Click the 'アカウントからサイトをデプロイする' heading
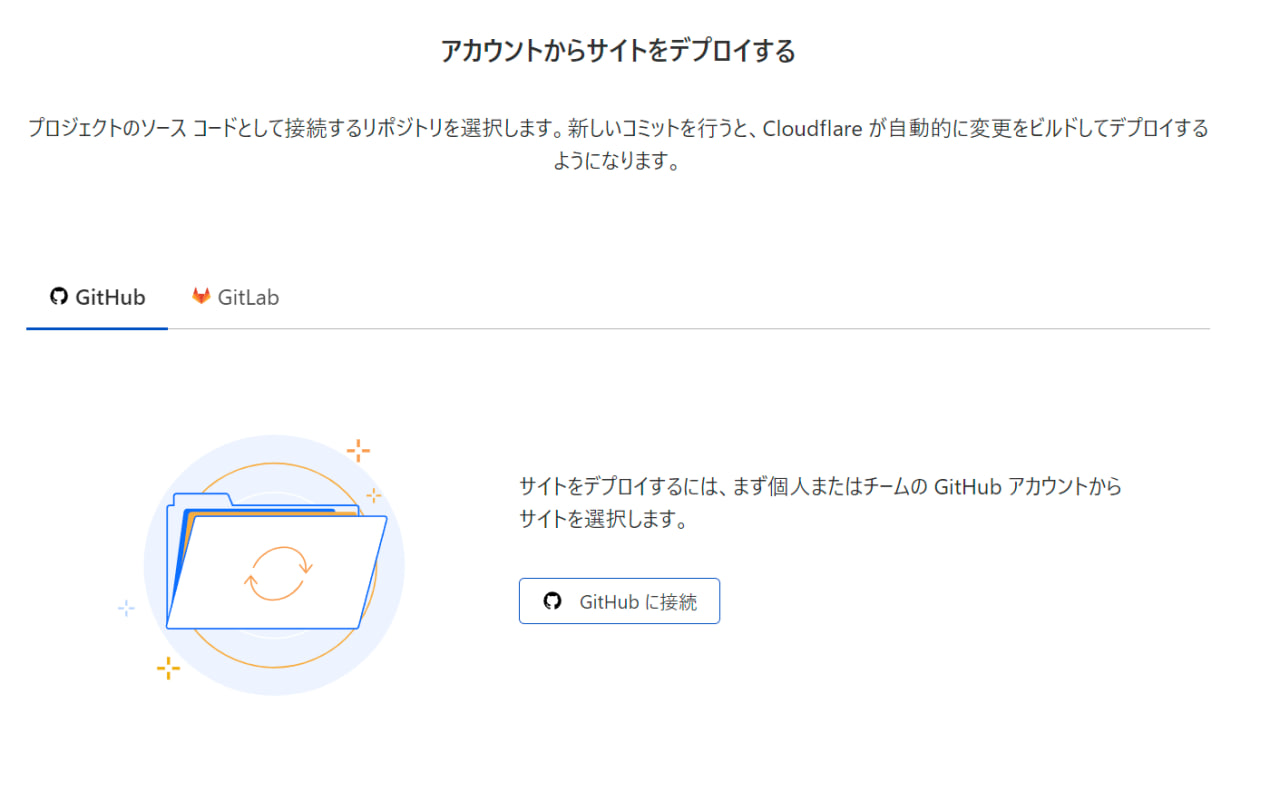Screen dimensions: 1280x801 [x=618, y=51]
